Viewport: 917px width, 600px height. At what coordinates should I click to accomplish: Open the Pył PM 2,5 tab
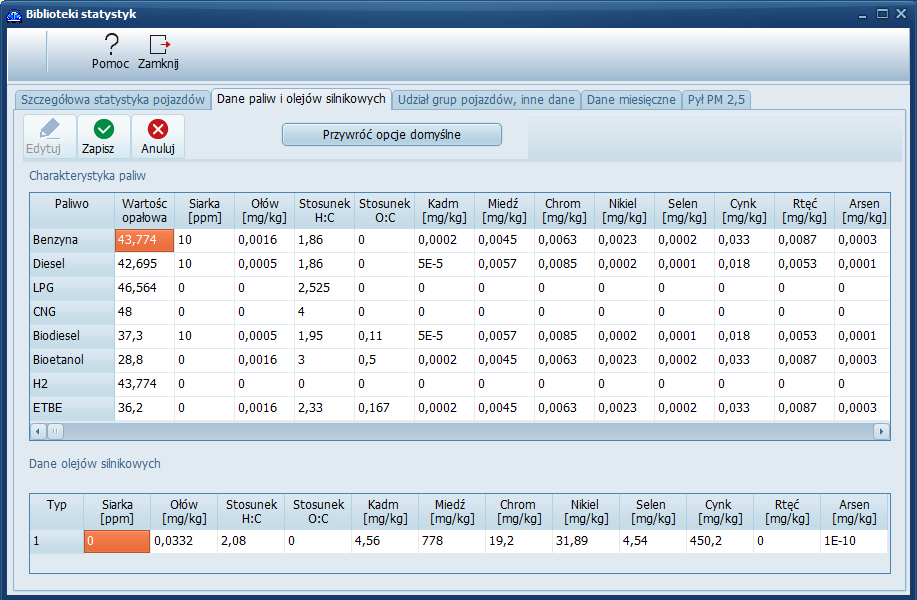tap(716, 99)
